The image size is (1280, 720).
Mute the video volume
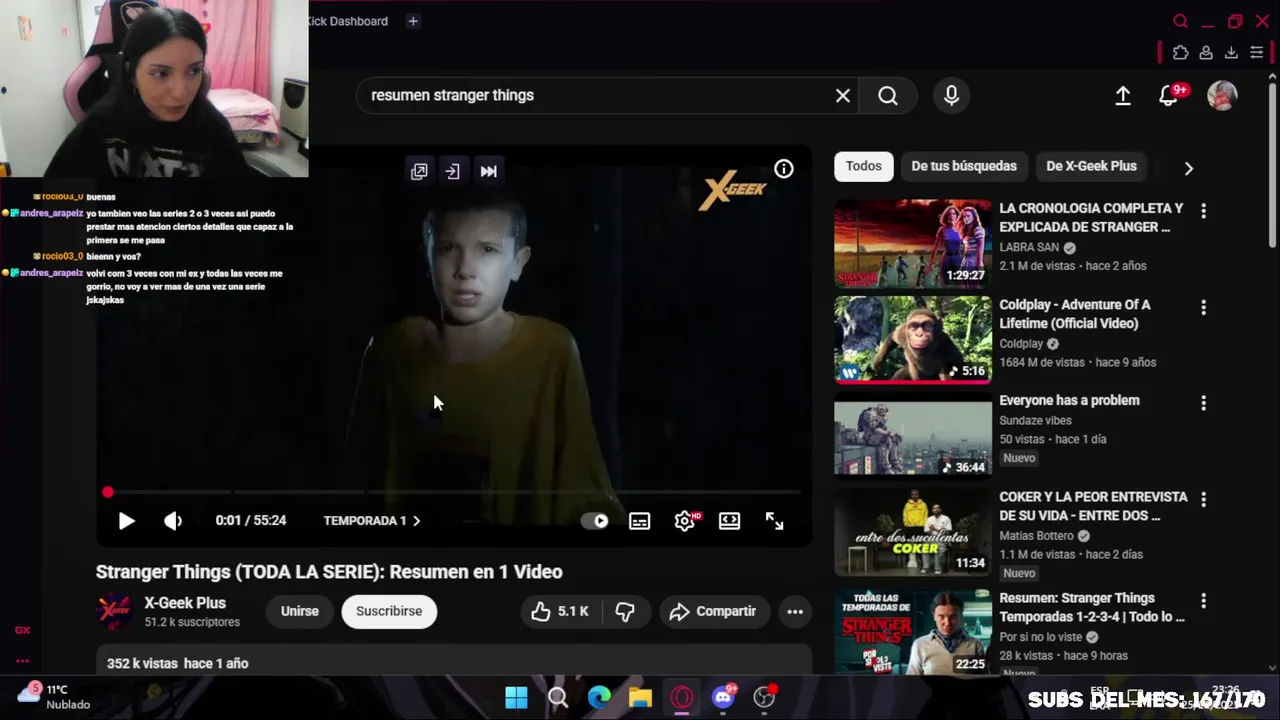pyautogui.click(x=173, y=521)
